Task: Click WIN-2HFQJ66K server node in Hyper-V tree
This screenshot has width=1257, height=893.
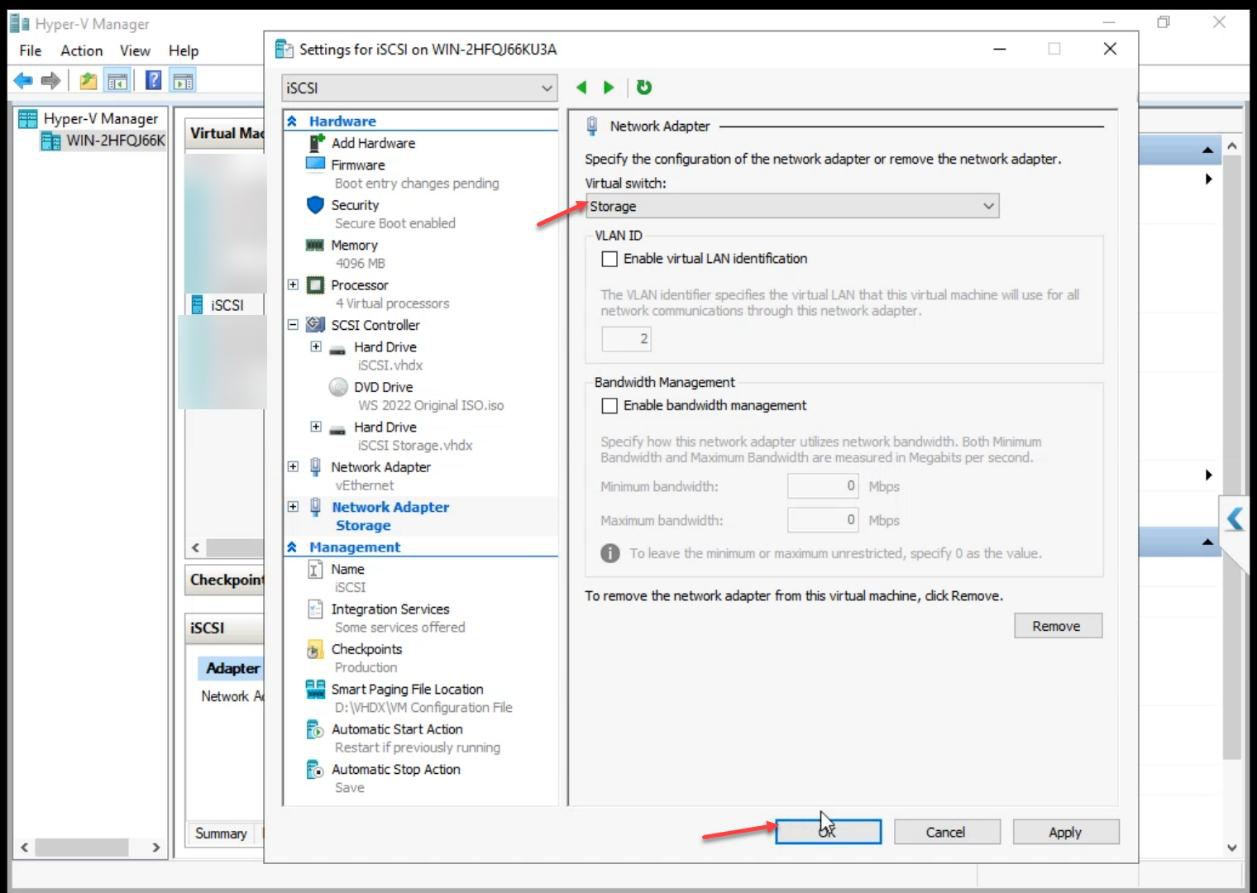Action: point(103,141)
